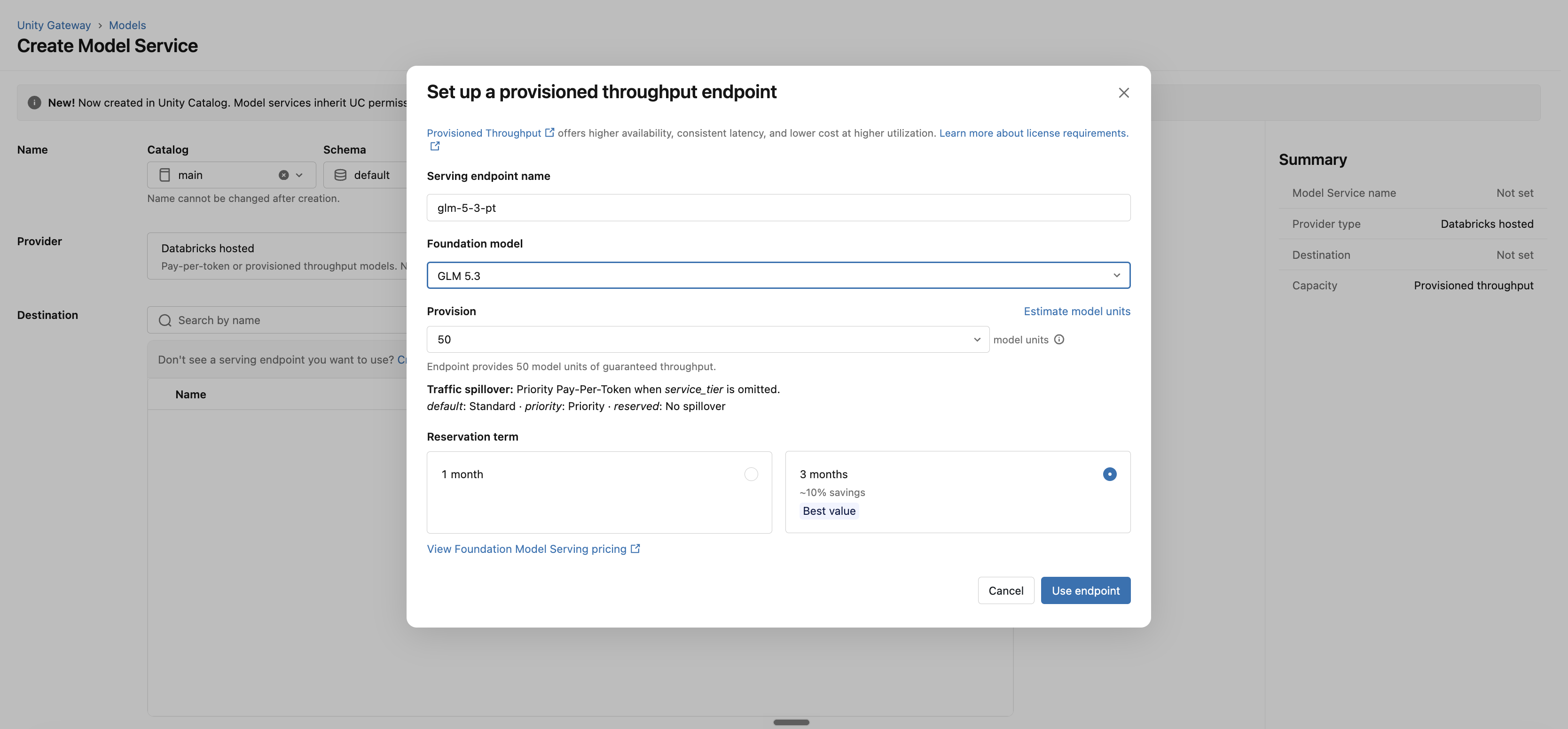Click Cancel button in dialog
Viewport: 1568px width, 729px height.
pos(1005,590)
